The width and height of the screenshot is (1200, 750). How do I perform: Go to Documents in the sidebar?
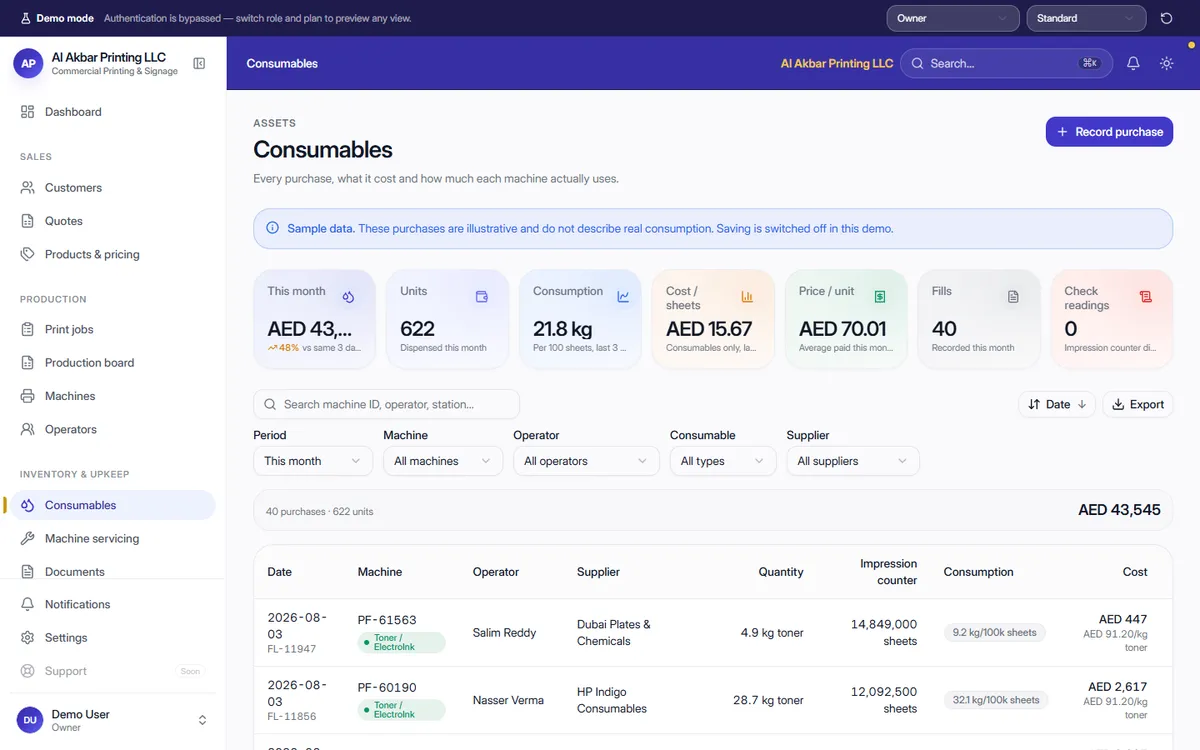[x=113, y=571]
